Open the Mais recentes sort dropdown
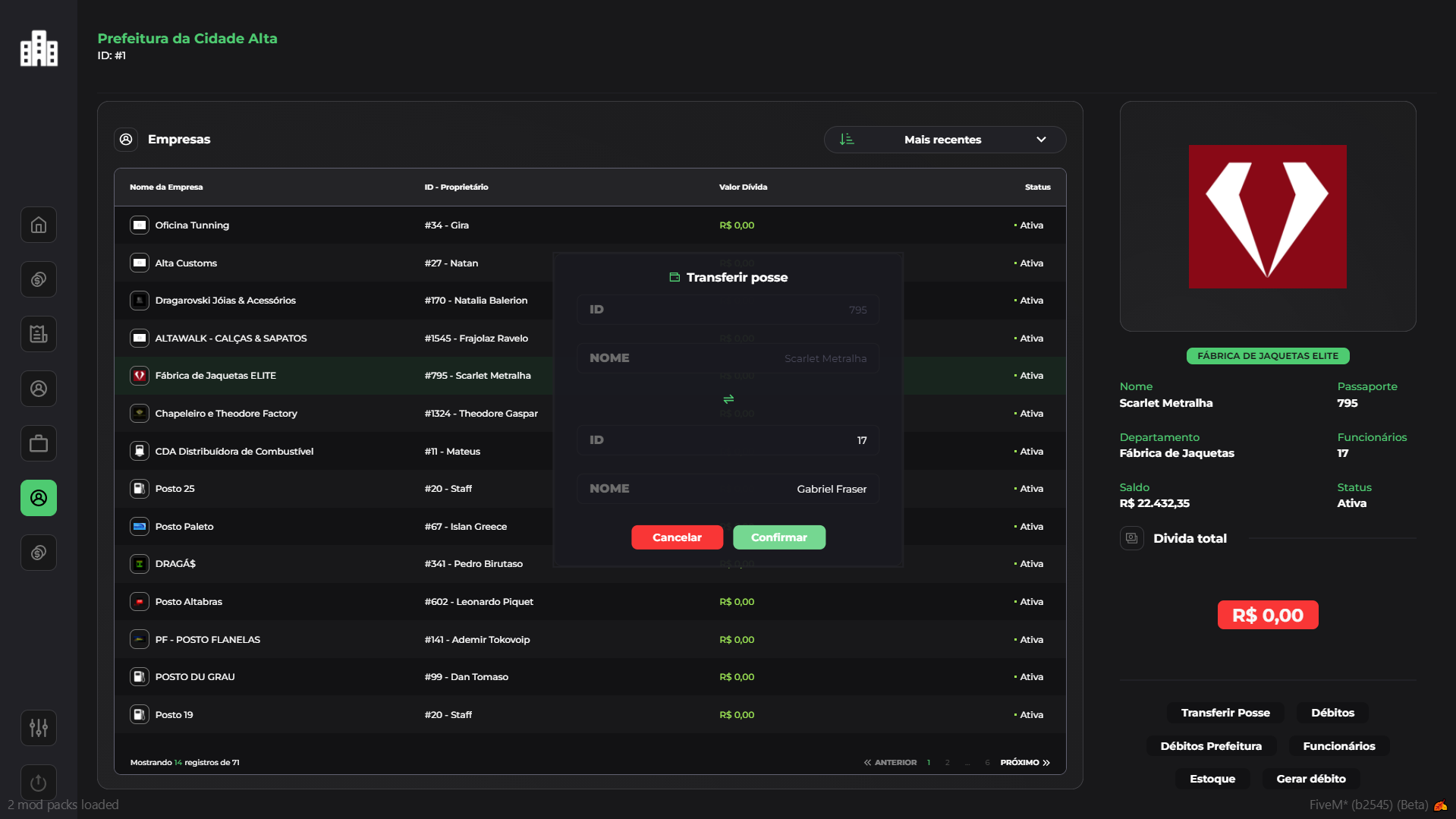The image size is (1456, 819). (x=945, y=140)
